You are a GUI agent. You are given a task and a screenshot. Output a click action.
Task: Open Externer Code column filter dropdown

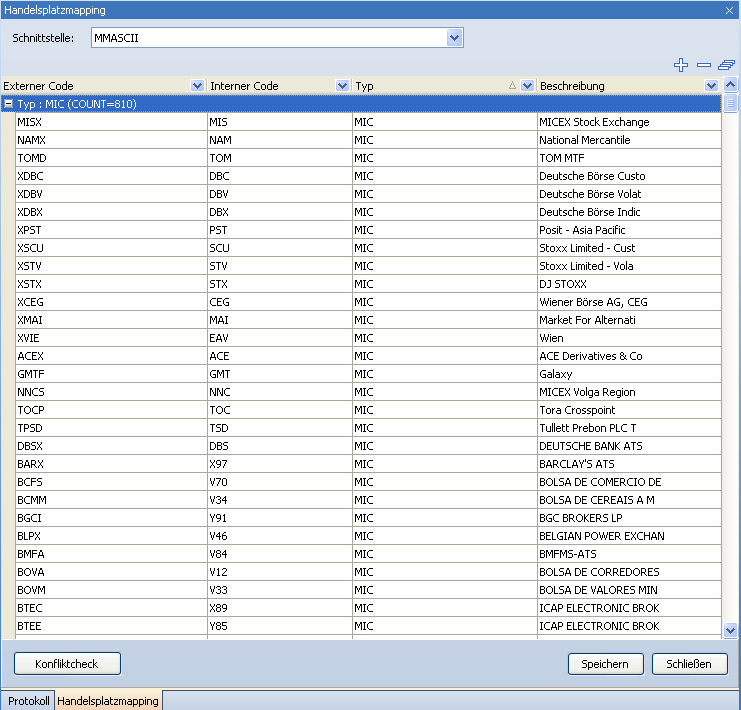(x=197, y=86)
